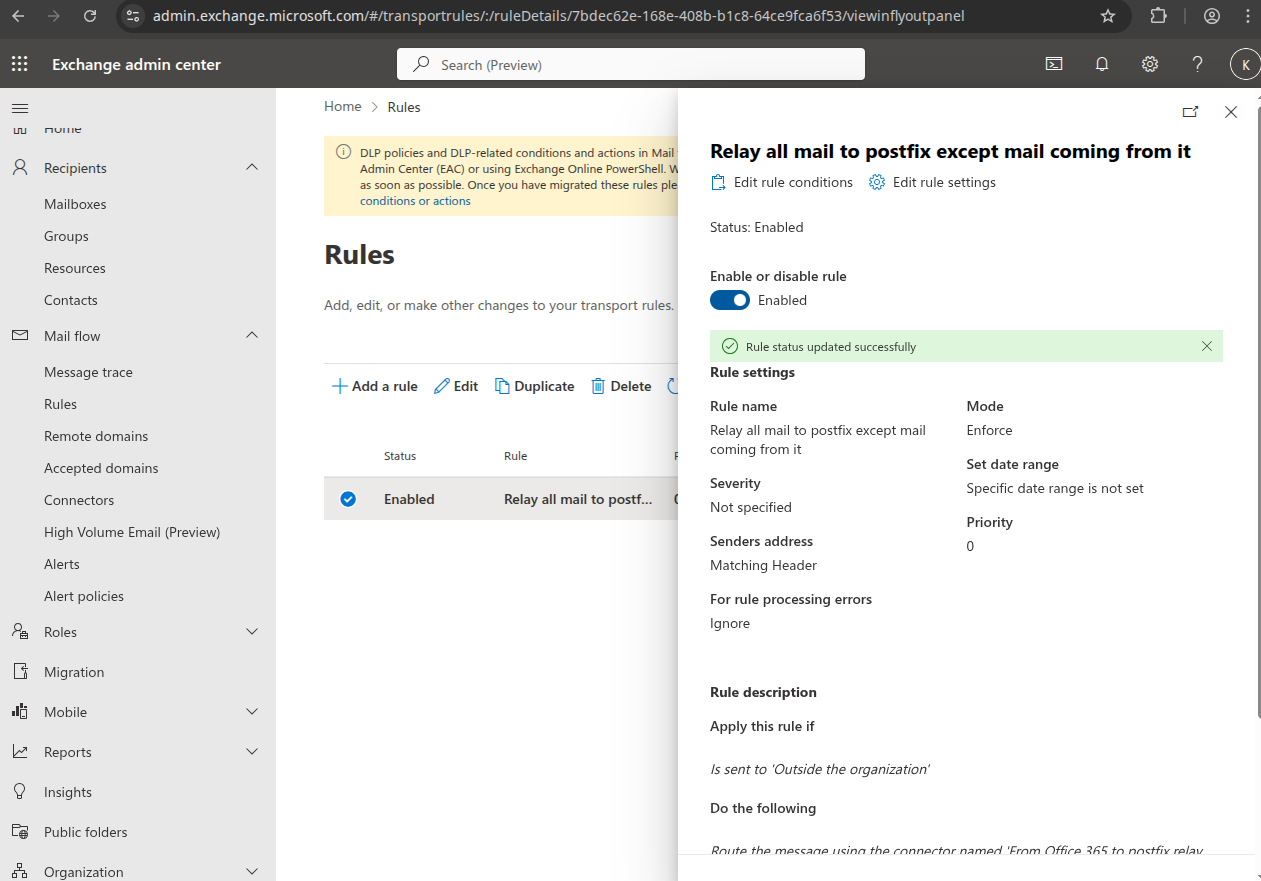Open Alerts in sidebar
Viewport: 1261px width, 881px height.
click(62, 564)
